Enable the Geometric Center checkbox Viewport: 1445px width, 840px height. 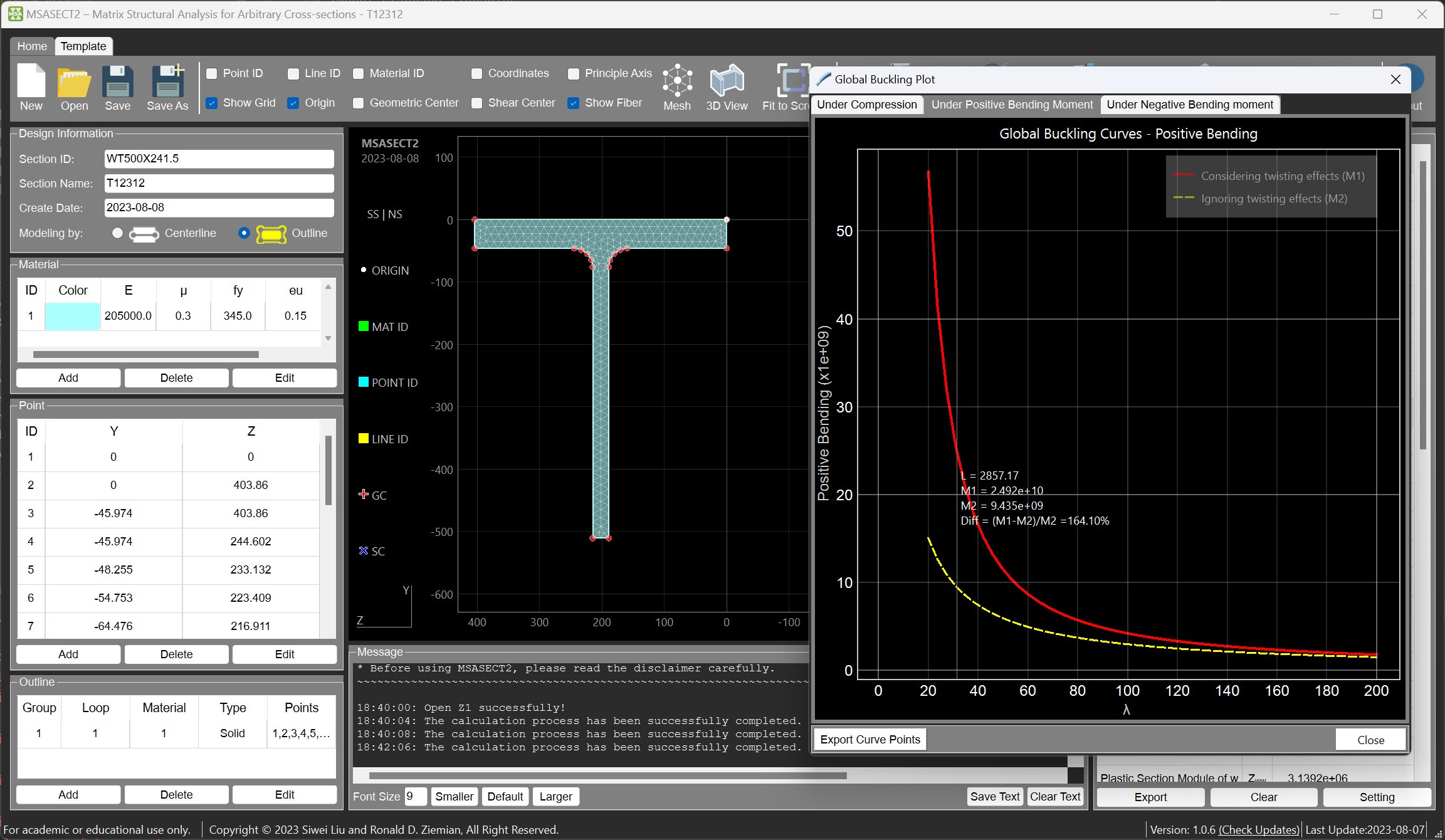coord(359,103)
